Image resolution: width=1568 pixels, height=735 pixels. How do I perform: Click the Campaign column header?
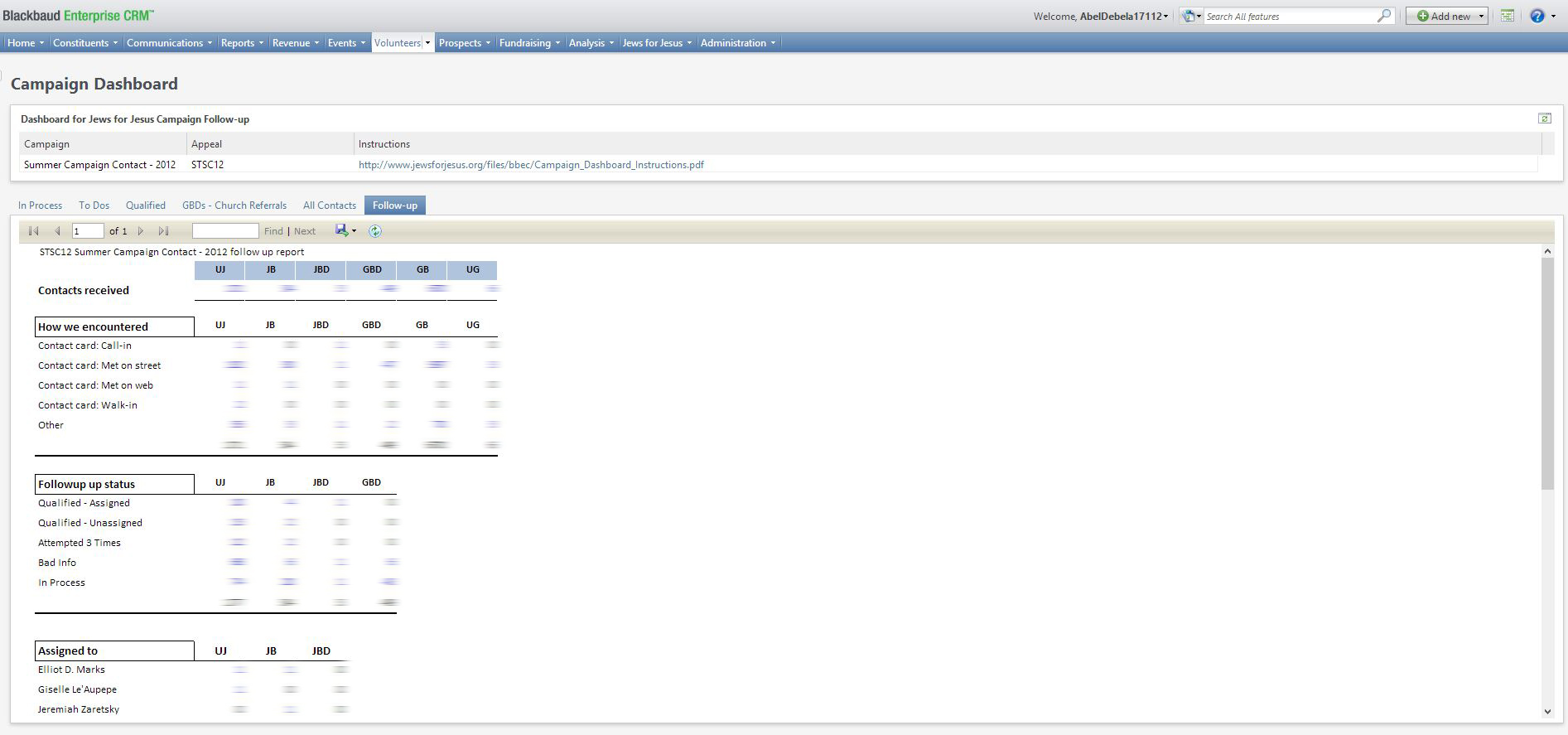(x=103, y=144)
